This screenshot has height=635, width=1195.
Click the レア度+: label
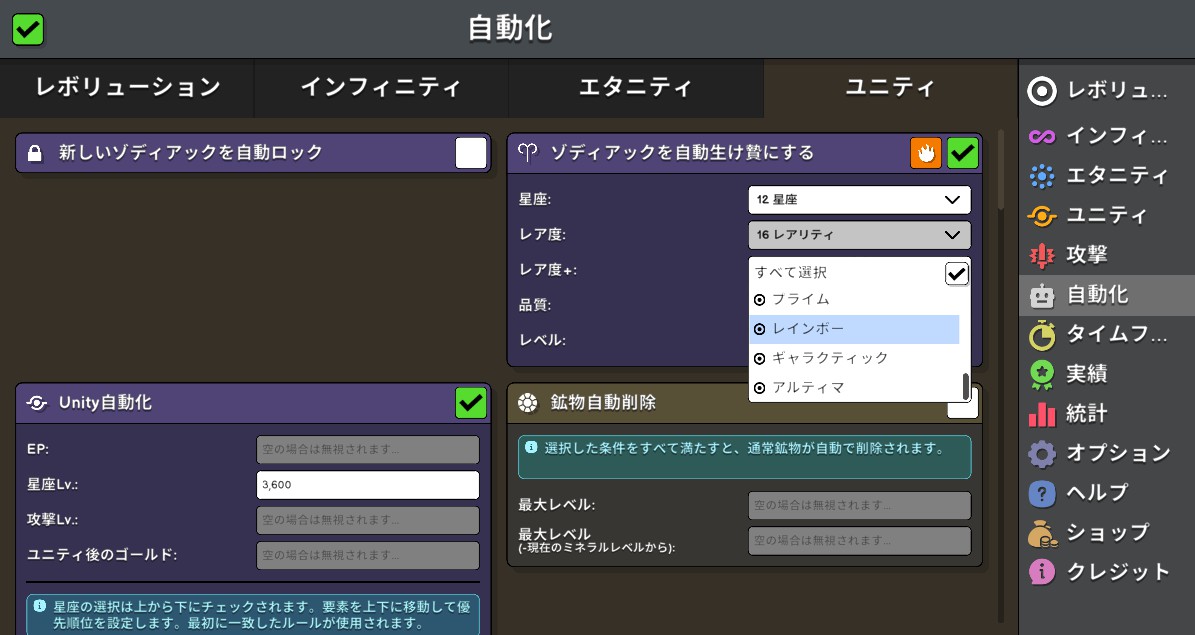(548, 270)
